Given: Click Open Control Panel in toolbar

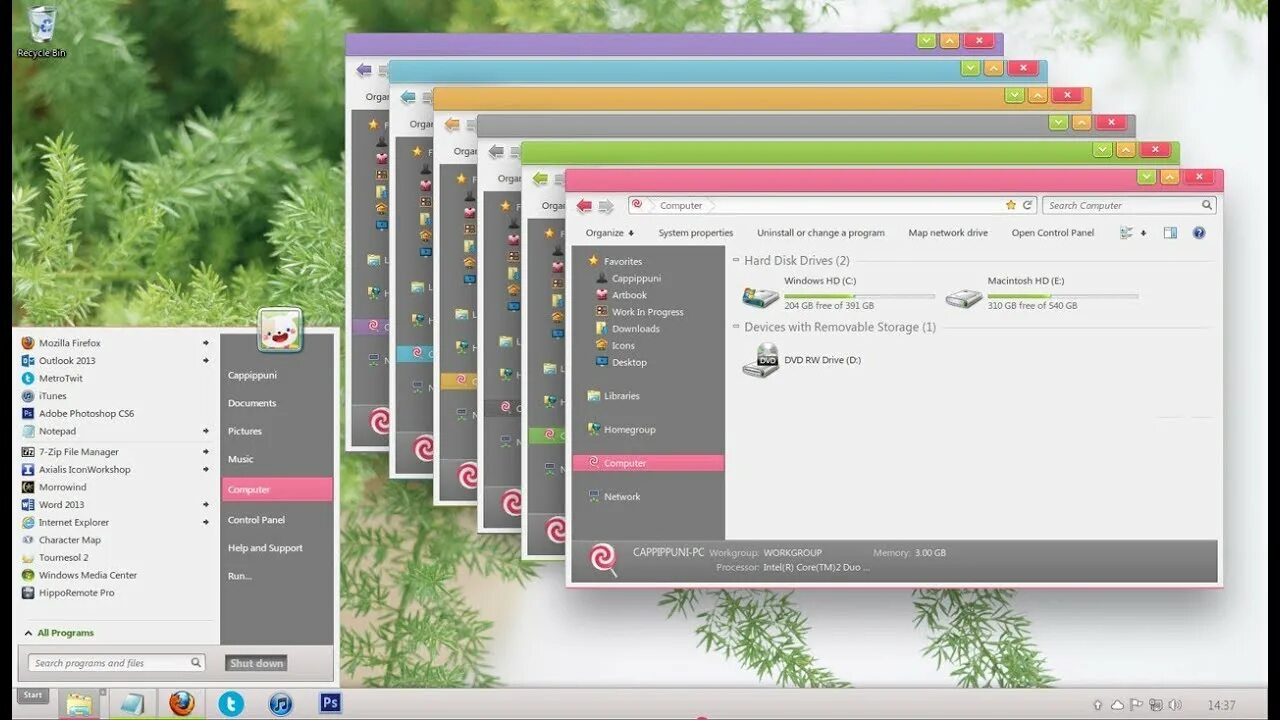Looking at the screenshot, I should (x=1053, y=233).
